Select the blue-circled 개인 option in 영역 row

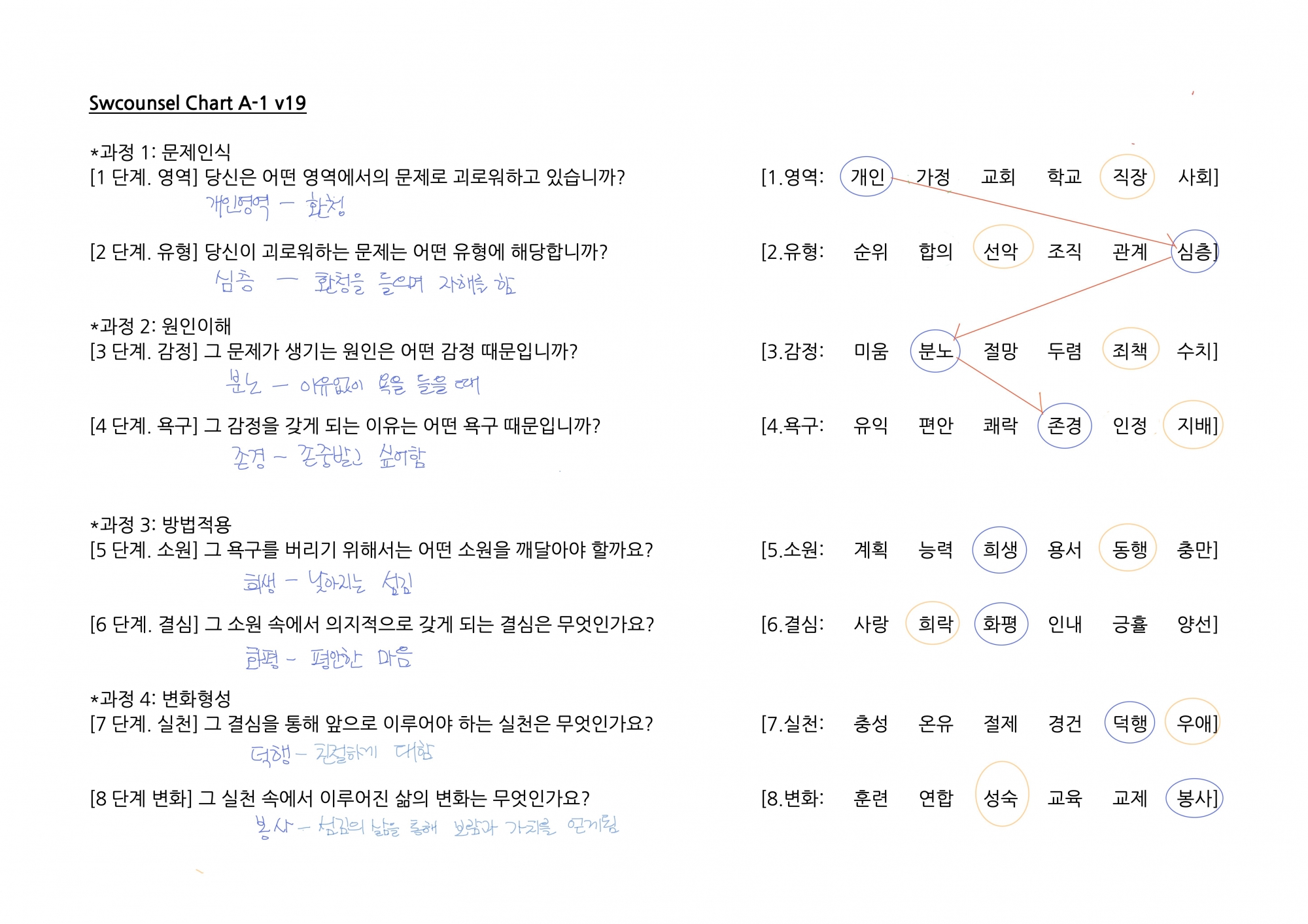(x=867, y=177)
